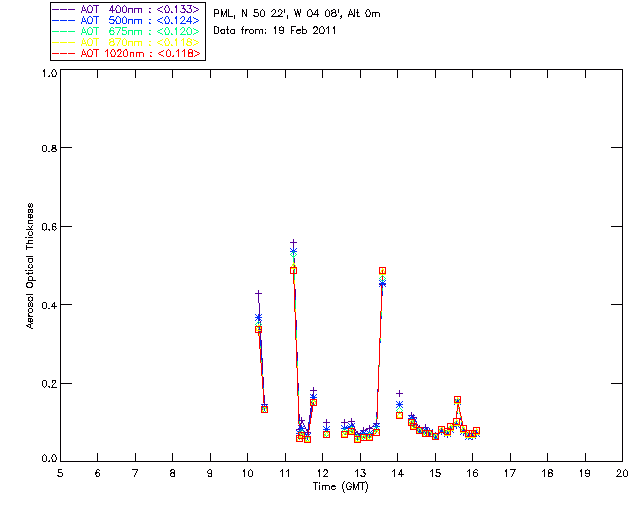
Task: Click the highest purple plus marker near 11h
Action: (293, 243)
